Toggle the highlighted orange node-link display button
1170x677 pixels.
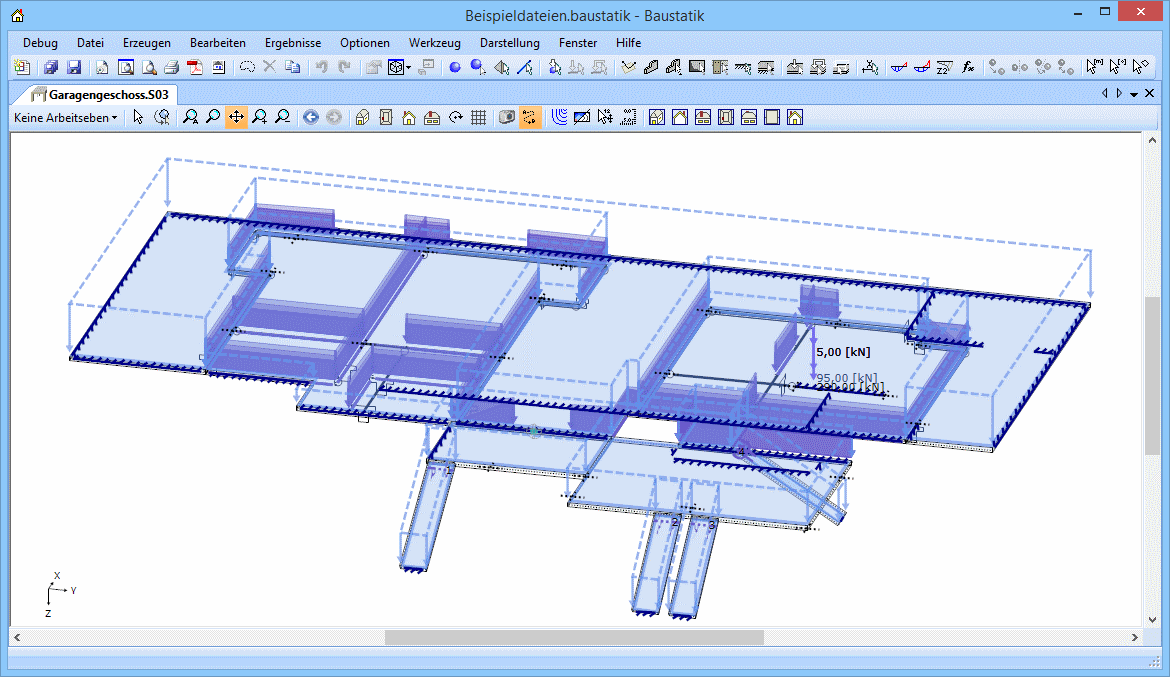coord(530,117)
